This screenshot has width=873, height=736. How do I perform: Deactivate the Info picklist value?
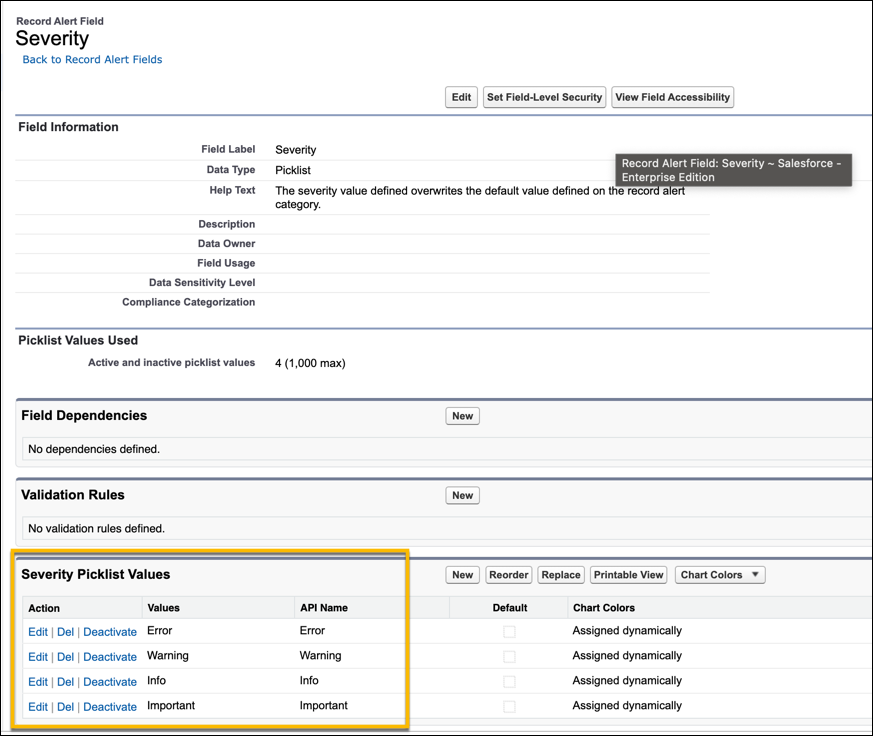[x=110, y=682]
